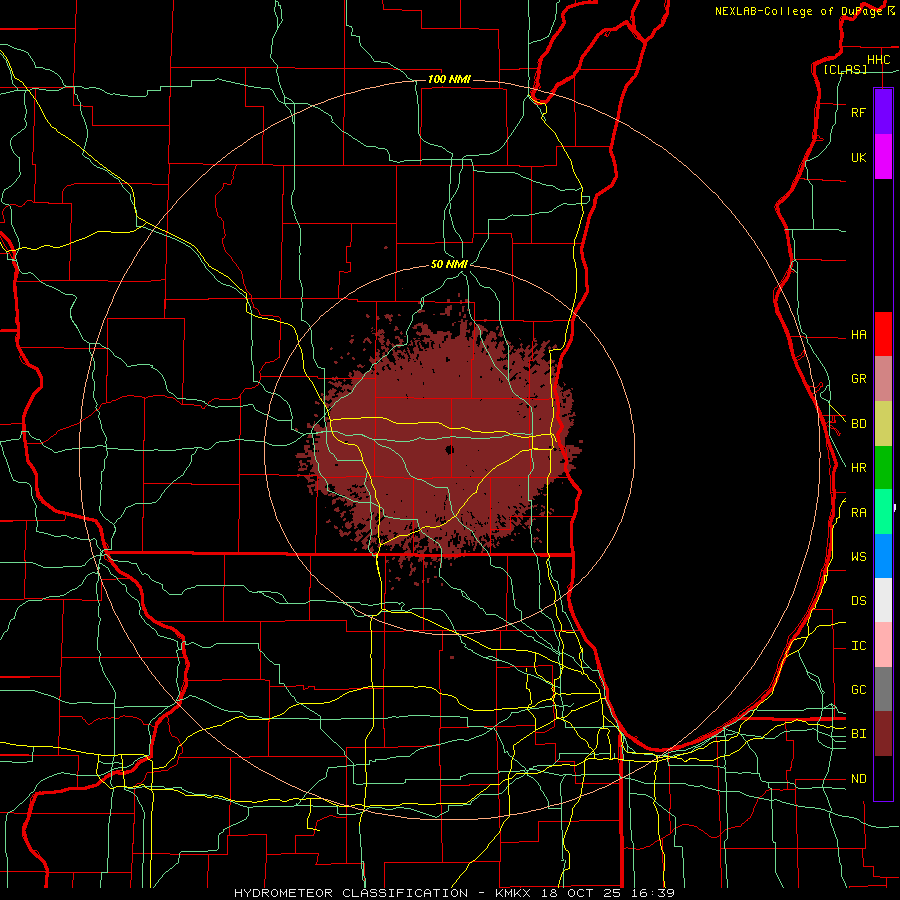Click the HA legend label
The width and height of the screenshot is (900, 900).
coord(859,334)
